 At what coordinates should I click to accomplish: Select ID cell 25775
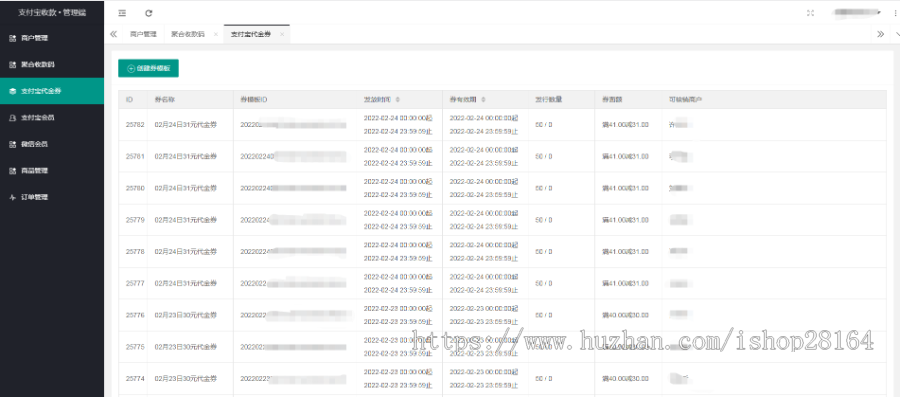[x=134, y=347]
